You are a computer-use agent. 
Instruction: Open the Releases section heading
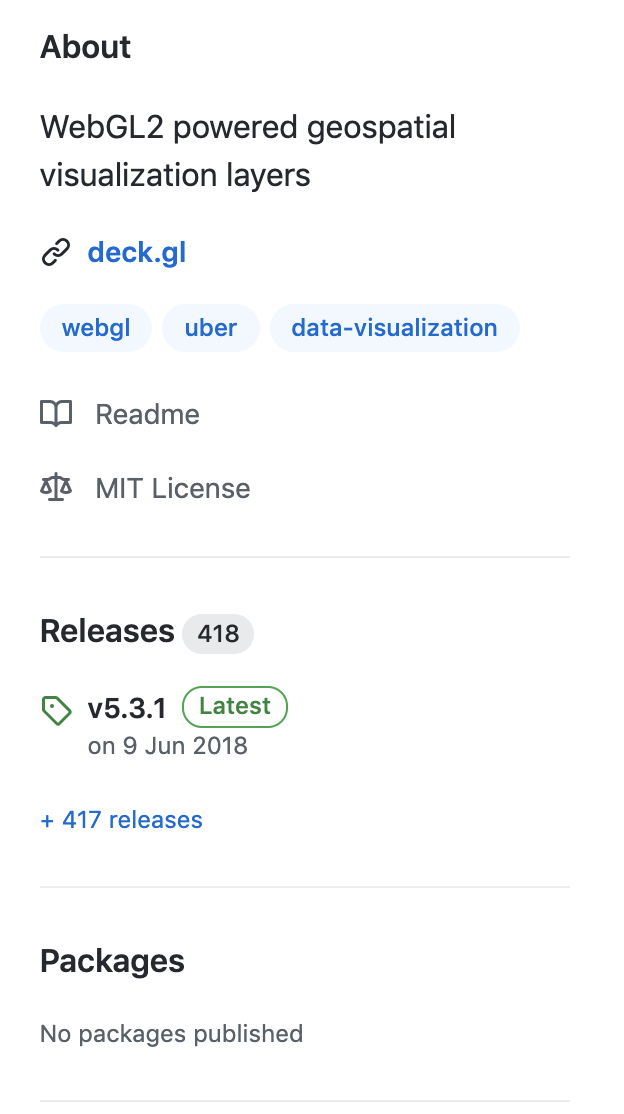106,631
